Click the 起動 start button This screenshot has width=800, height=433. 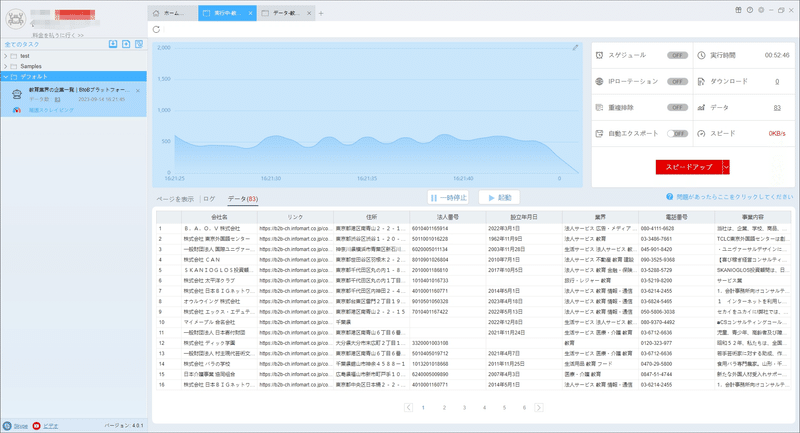pos(499,197)
